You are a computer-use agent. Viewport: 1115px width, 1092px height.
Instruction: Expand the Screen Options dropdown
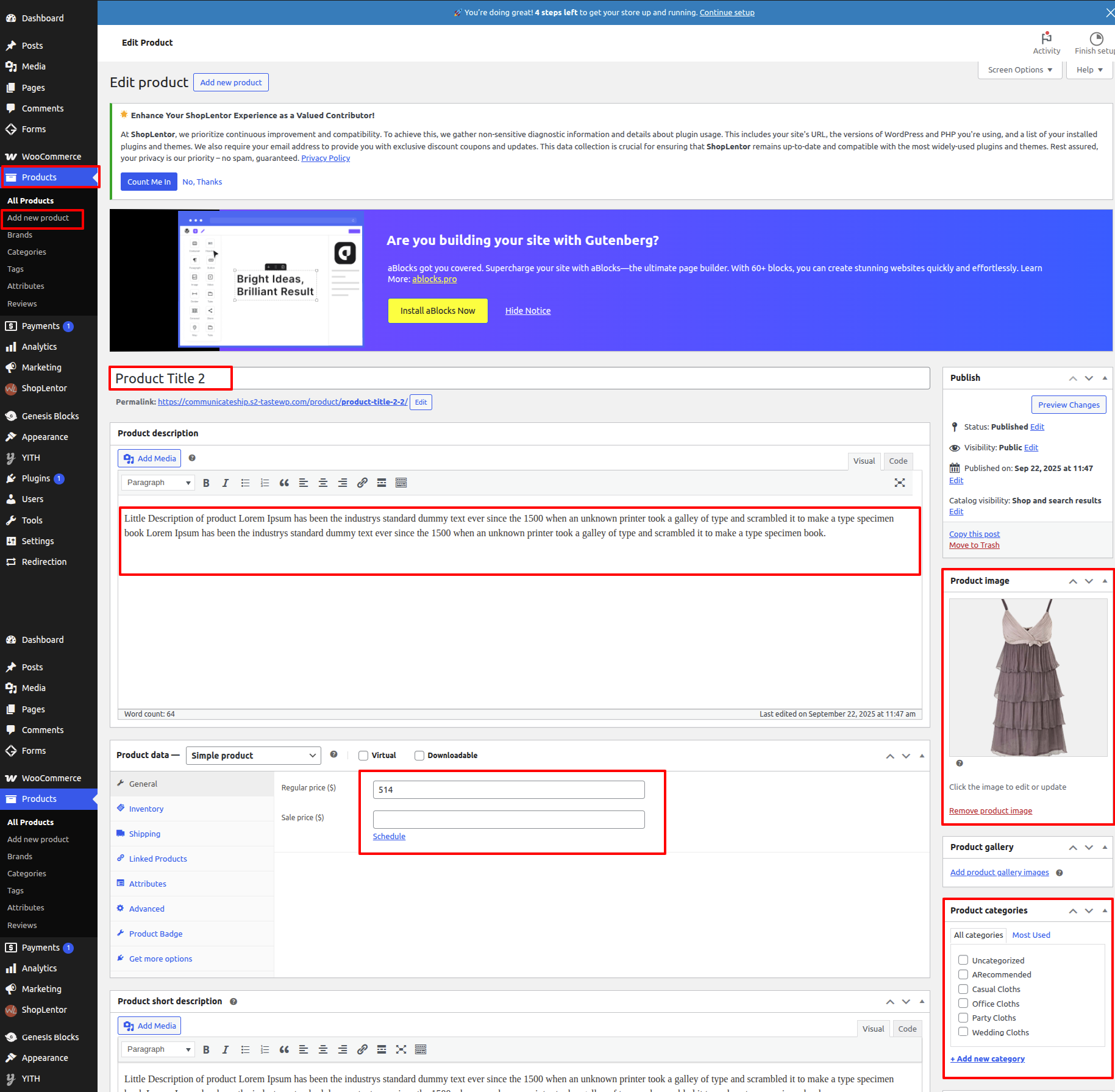(x=1020, y=70)
